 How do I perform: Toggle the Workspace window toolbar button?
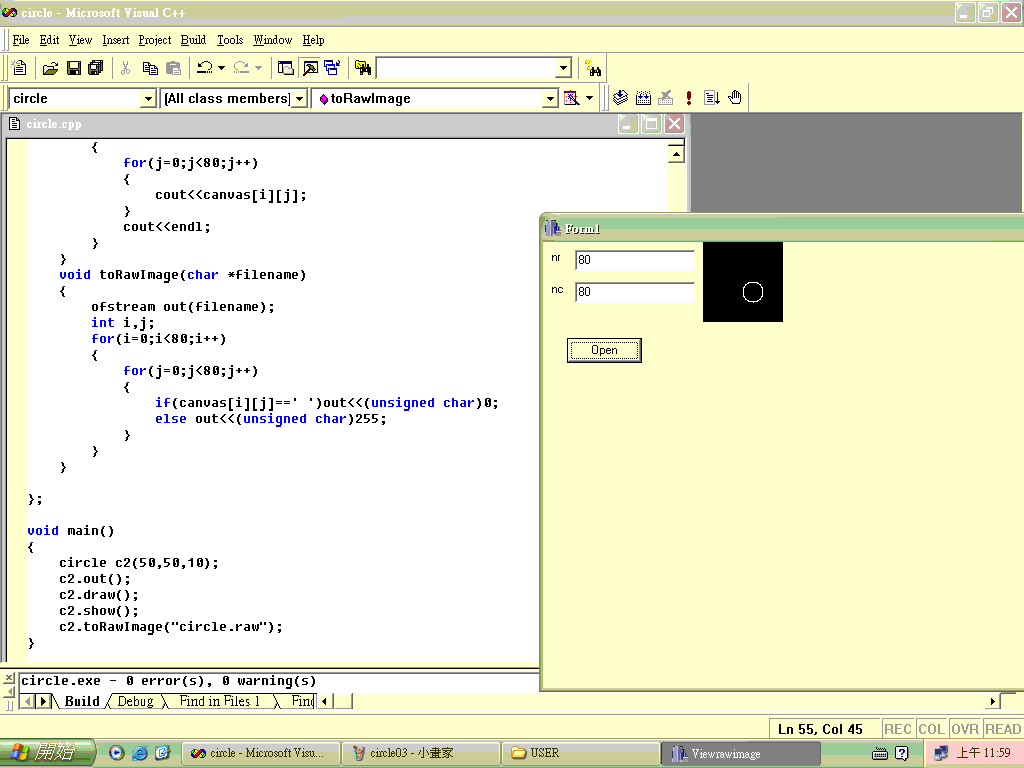(x=286, y=68)
